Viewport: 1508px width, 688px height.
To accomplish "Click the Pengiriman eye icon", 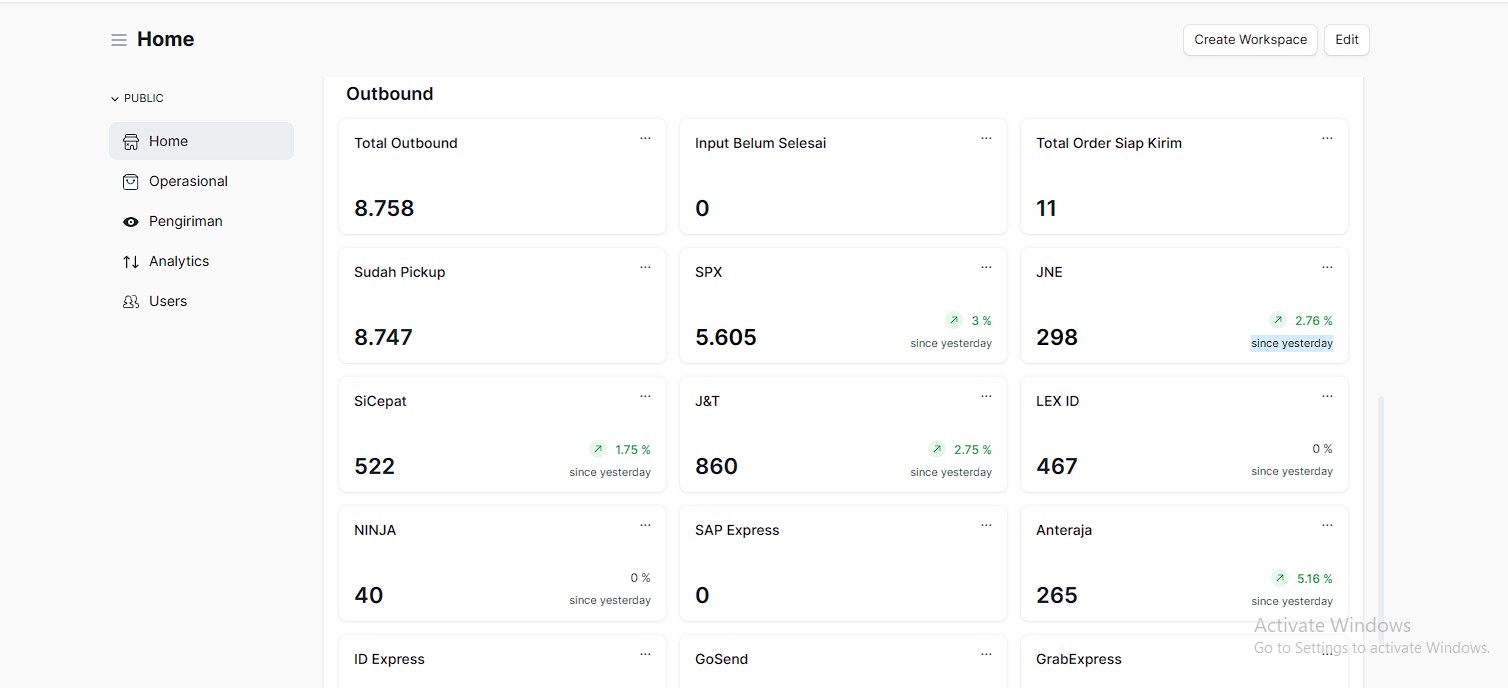I will (131, 222).
